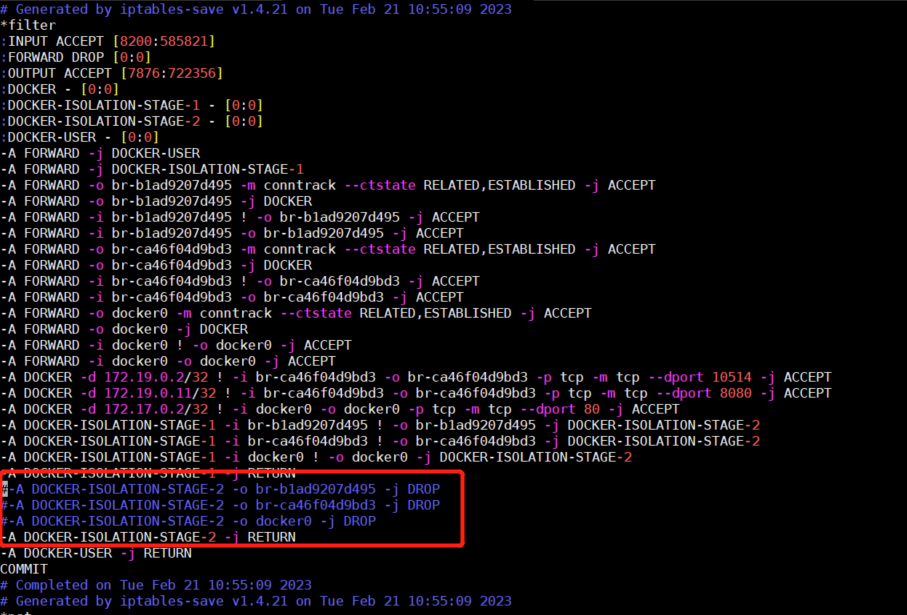Viewport: 907px width, 615px height.
Task: Click the OUTPUT counter '7876:722356'
Action: (x=172, y=73)
